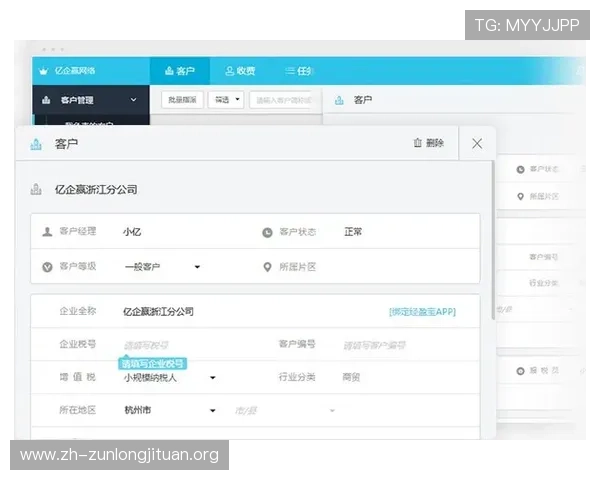Open the 筛选 dropdown
This screenshot has width=600, height=480.
click(x=227, y=100)
